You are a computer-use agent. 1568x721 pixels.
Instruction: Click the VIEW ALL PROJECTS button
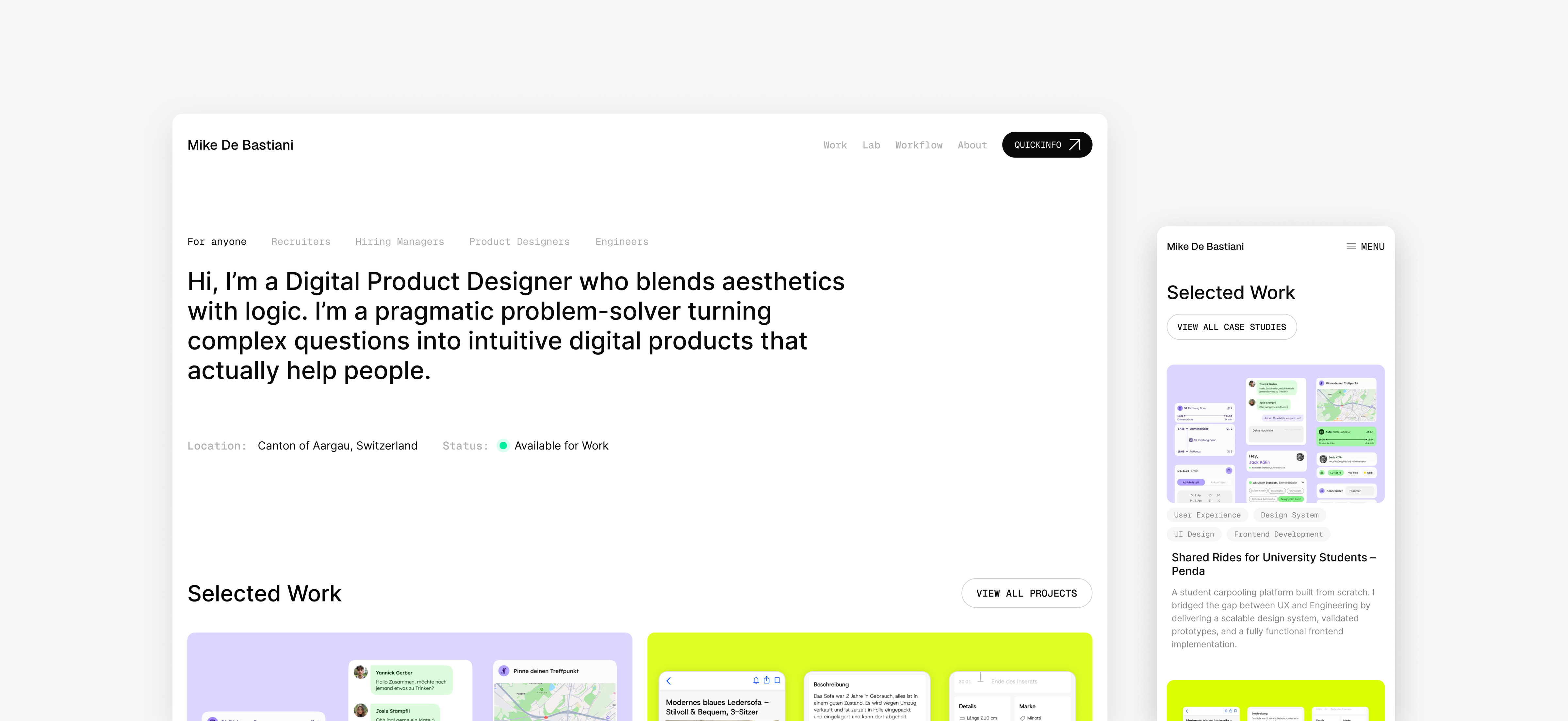pyautogui.click(x=1026, y=593)
